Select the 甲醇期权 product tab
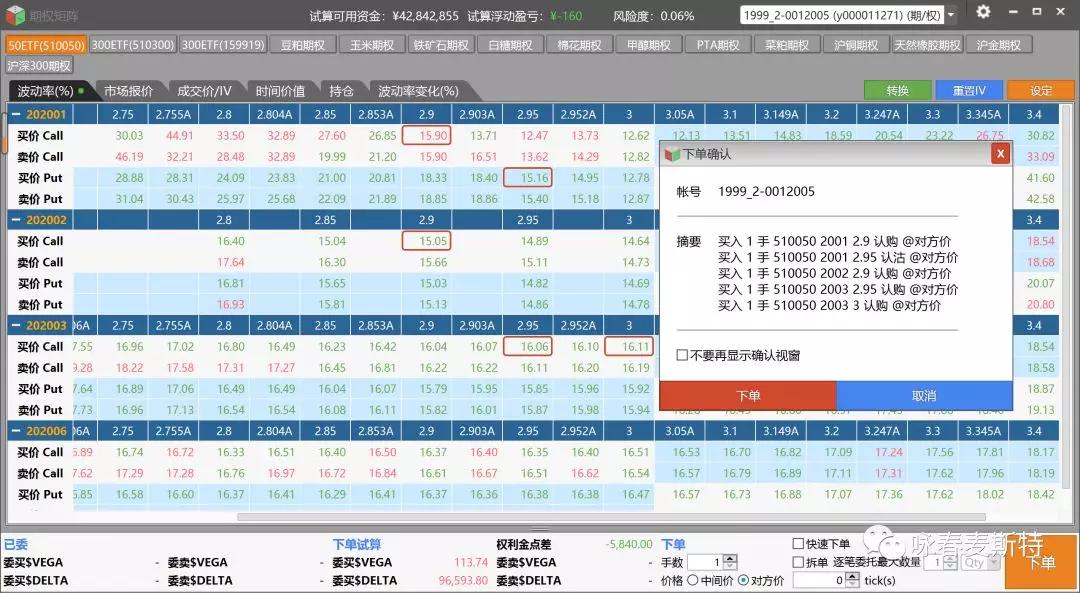Image resolution: width=1080 pixels, height=593 pixels. pos(649,45)
